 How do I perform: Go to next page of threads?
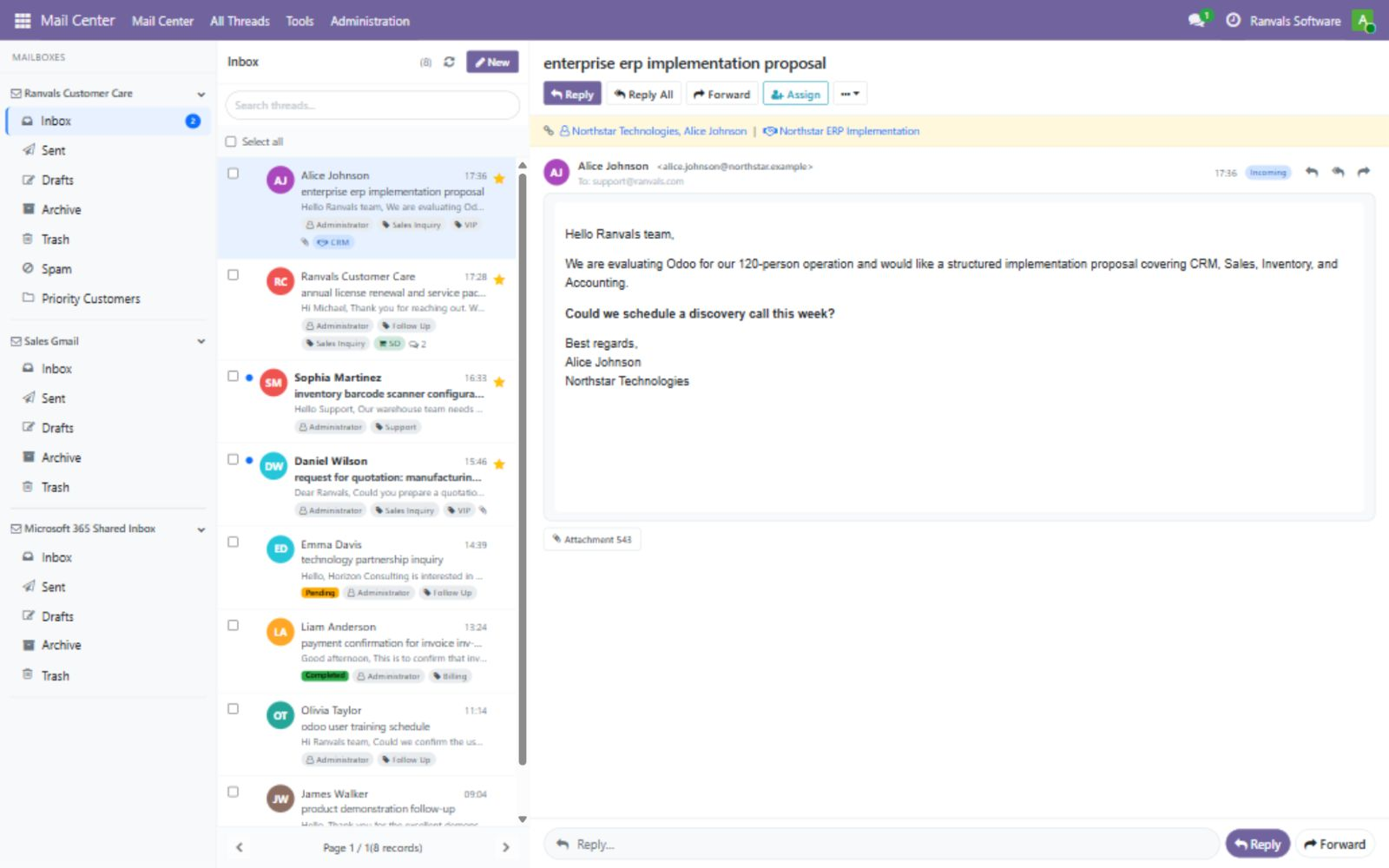point(506,847)
